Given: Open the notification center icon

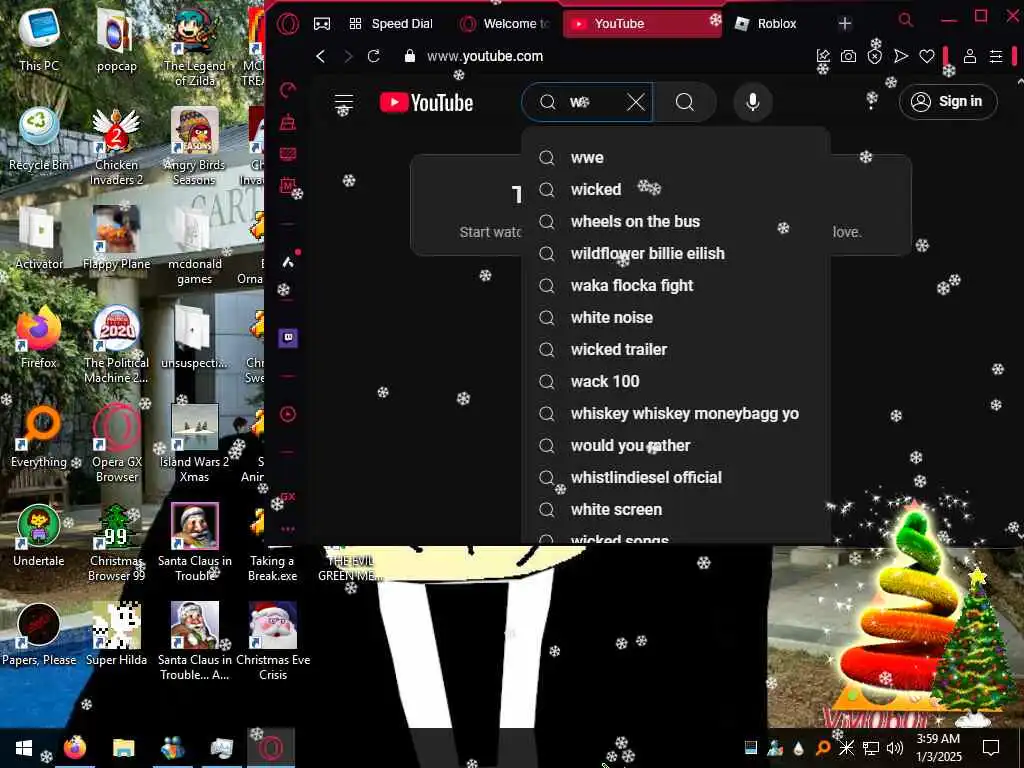Looking at the screenshot, I should 991,748.
